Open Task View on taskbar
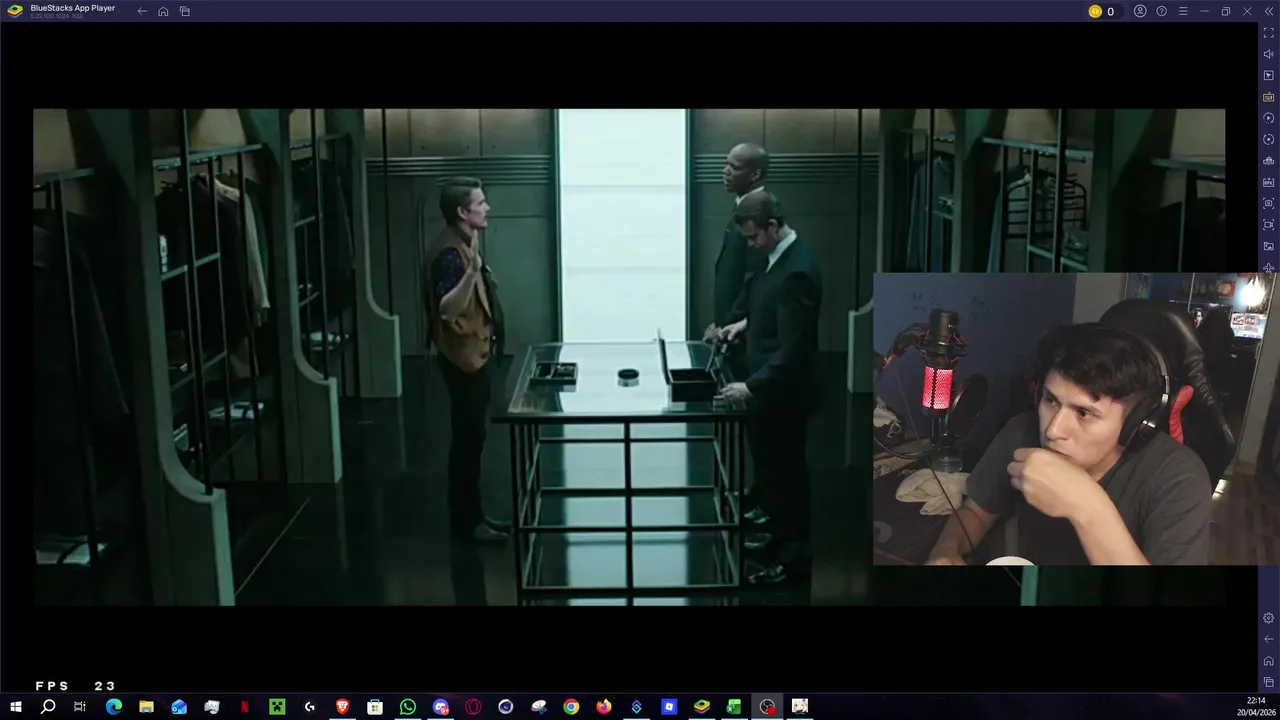The image size is (1280, 720). (x=80, y=707)
